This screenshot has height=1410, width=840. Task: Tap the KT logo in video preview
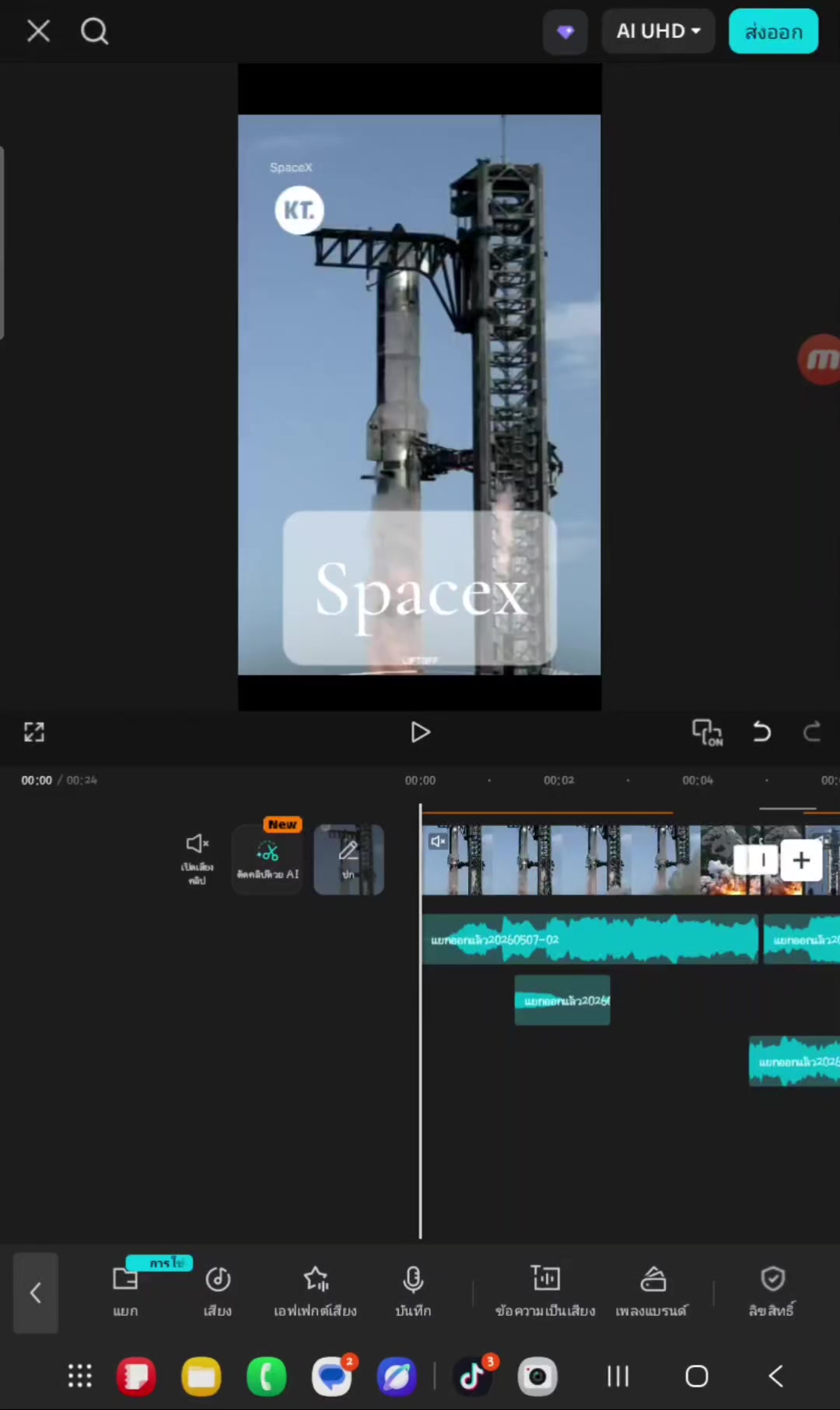click(x=299, y=210)
